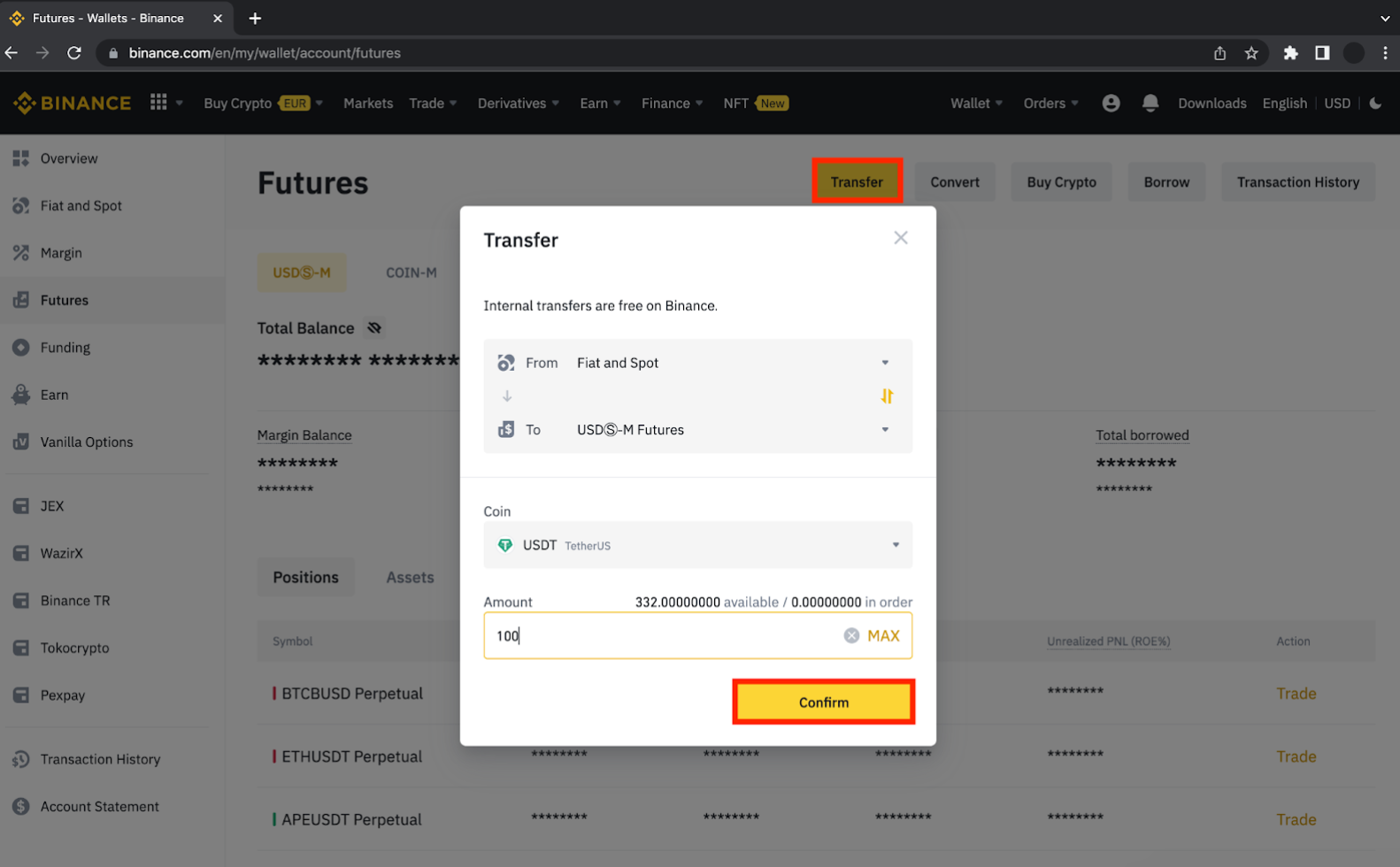Screen dimensions: 1400x867
Task: Open Chrome's three-dot menu
Action: [x=1385, y=53]
